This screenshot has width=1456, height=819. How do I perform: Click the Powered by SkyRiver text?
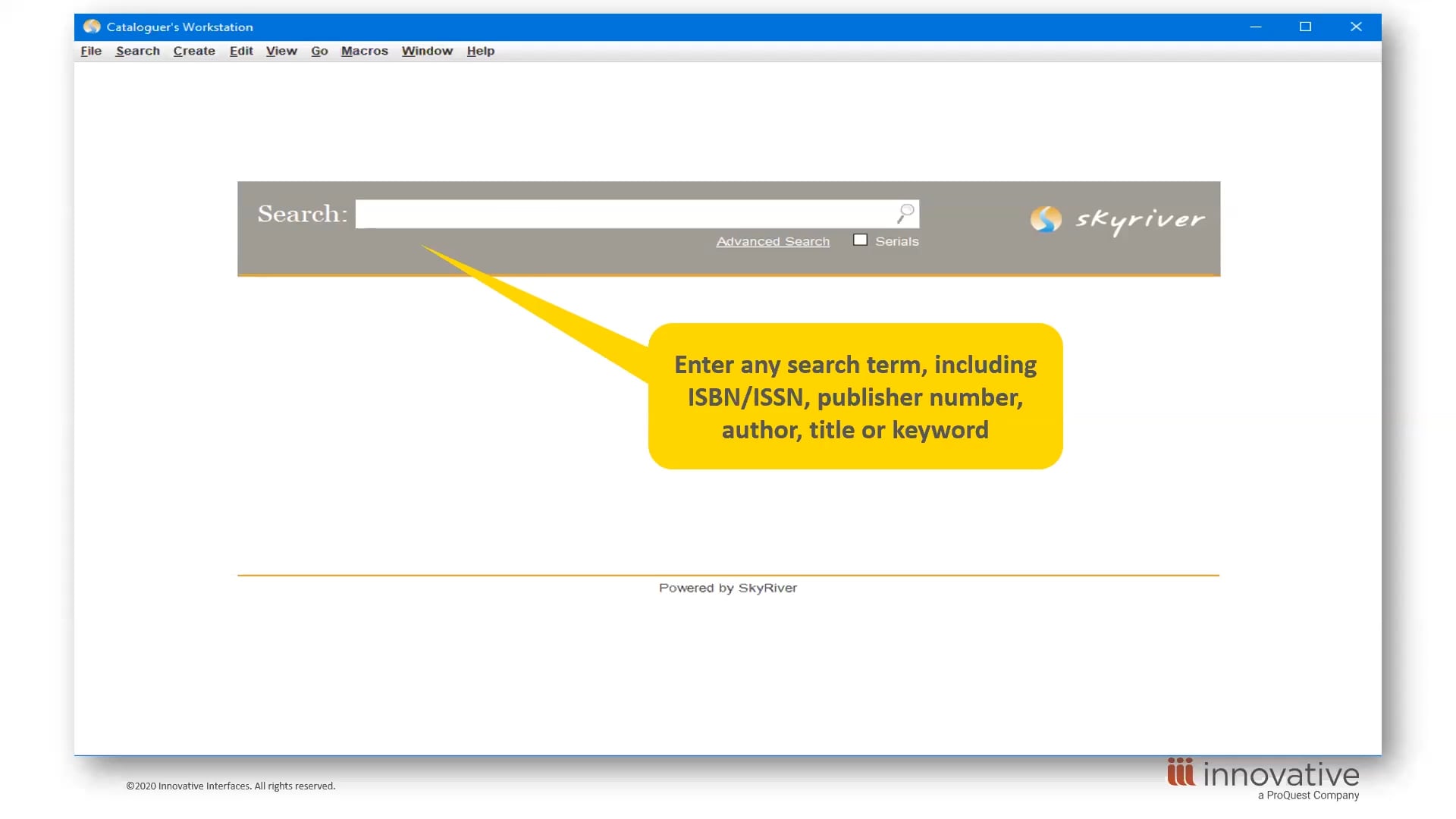point(727,588)
